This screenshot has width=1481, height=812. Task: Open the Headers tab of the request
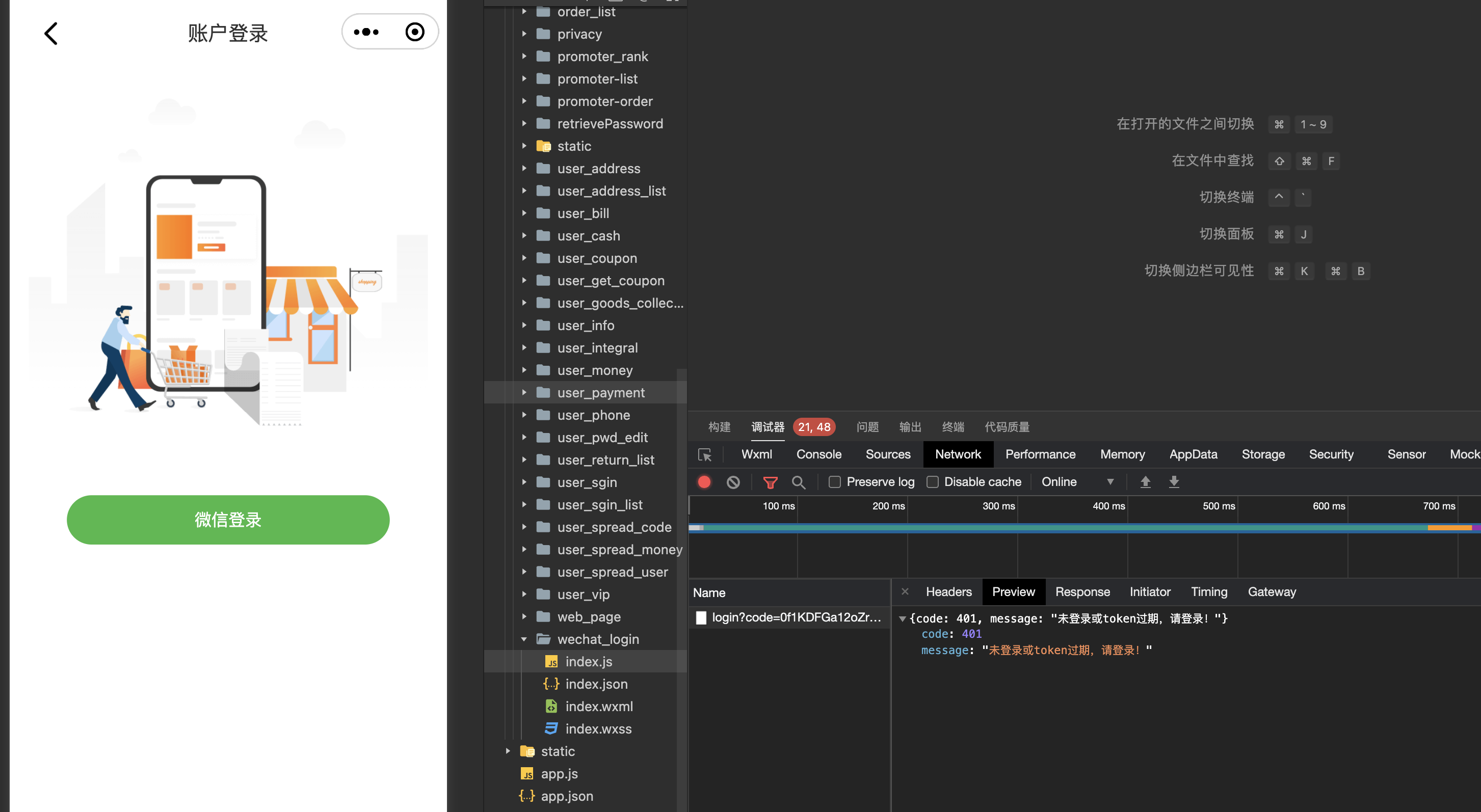pos(948,591)
